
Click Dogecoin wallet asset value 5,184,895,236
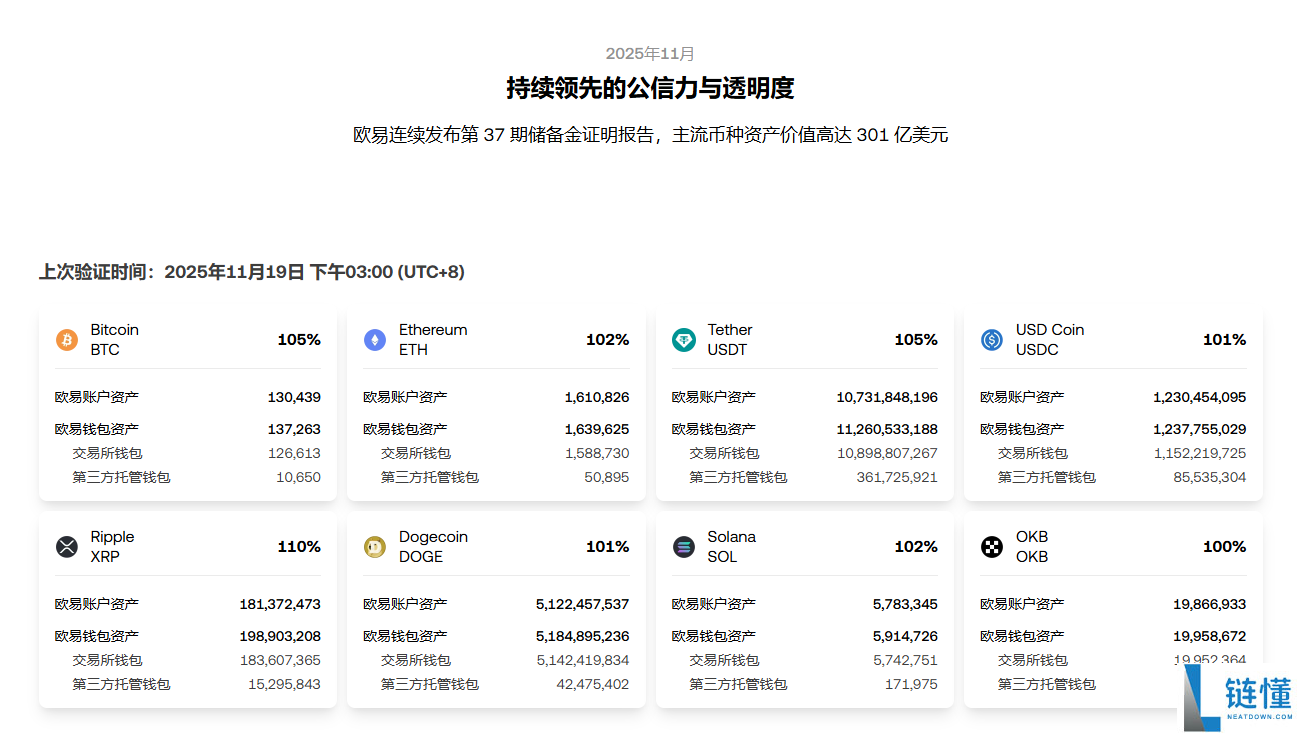point(583,636)
